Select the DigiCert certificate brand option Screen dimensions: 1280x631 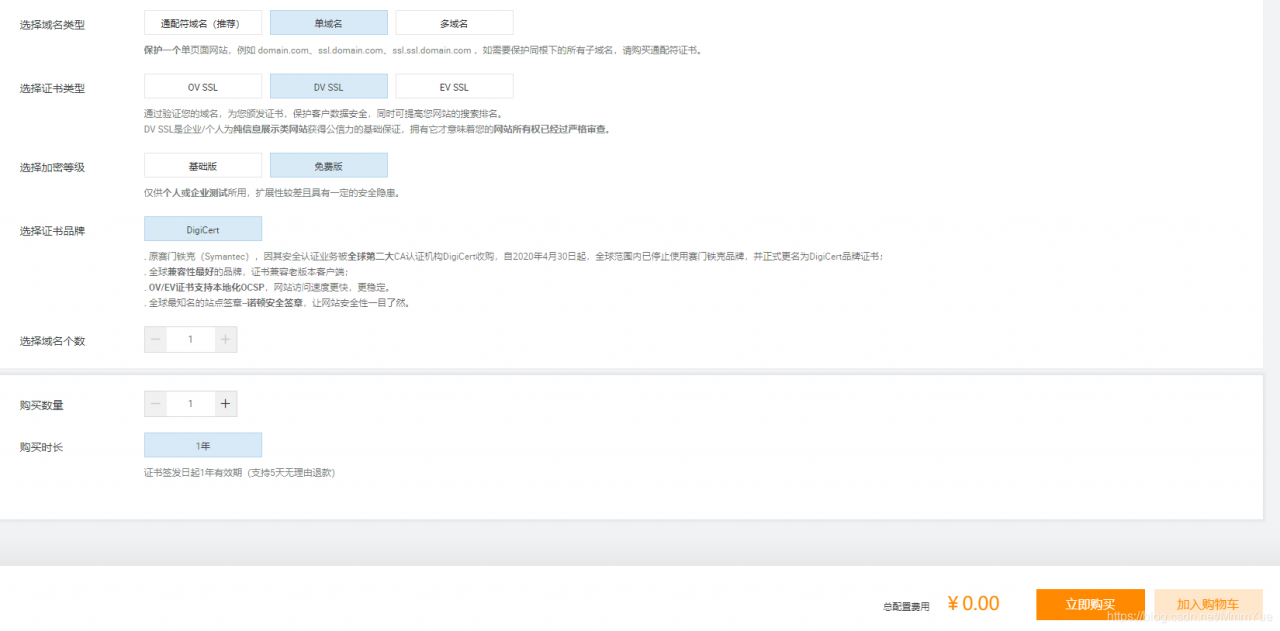203,228
